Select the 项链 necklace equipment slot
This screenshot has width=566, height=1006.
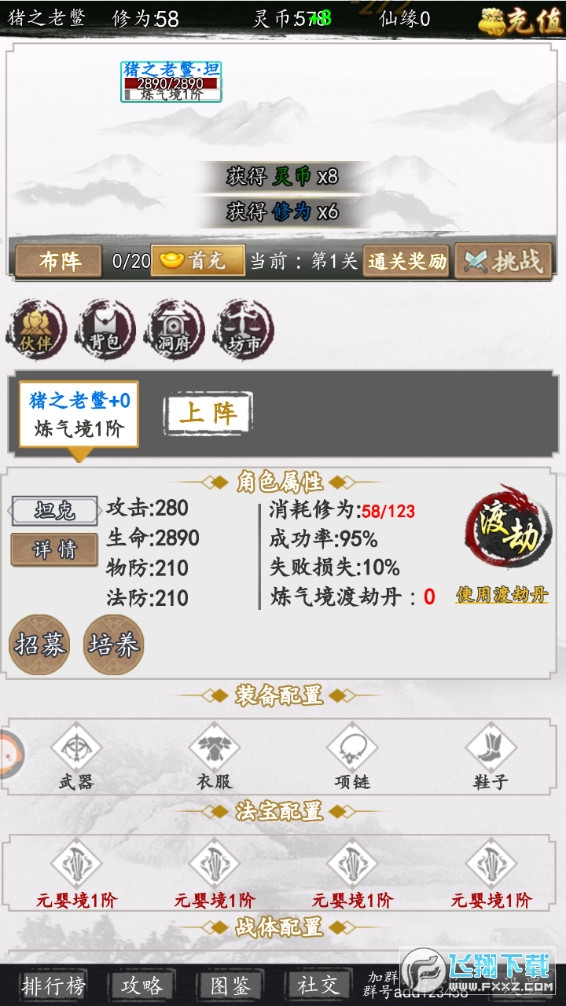point(352,756)
